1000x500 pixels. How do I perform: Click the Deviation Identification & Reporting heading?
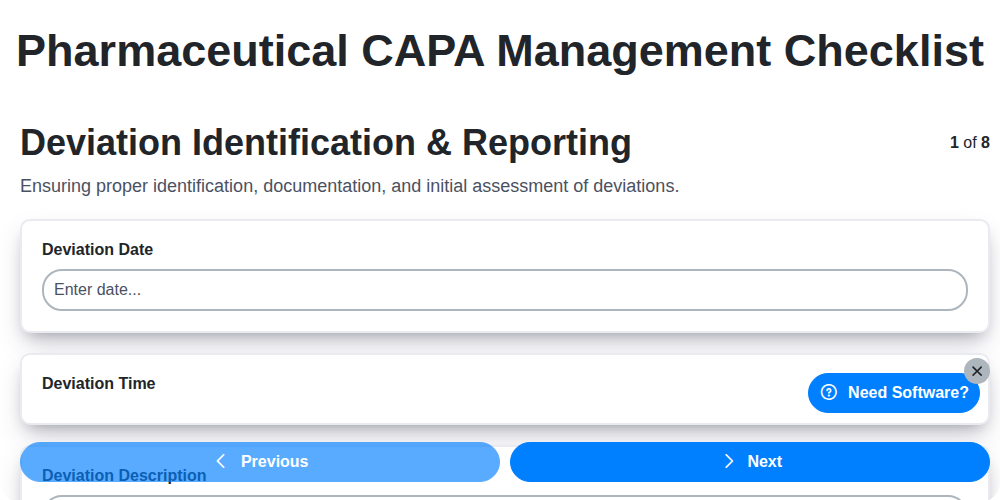coord(326,142)
